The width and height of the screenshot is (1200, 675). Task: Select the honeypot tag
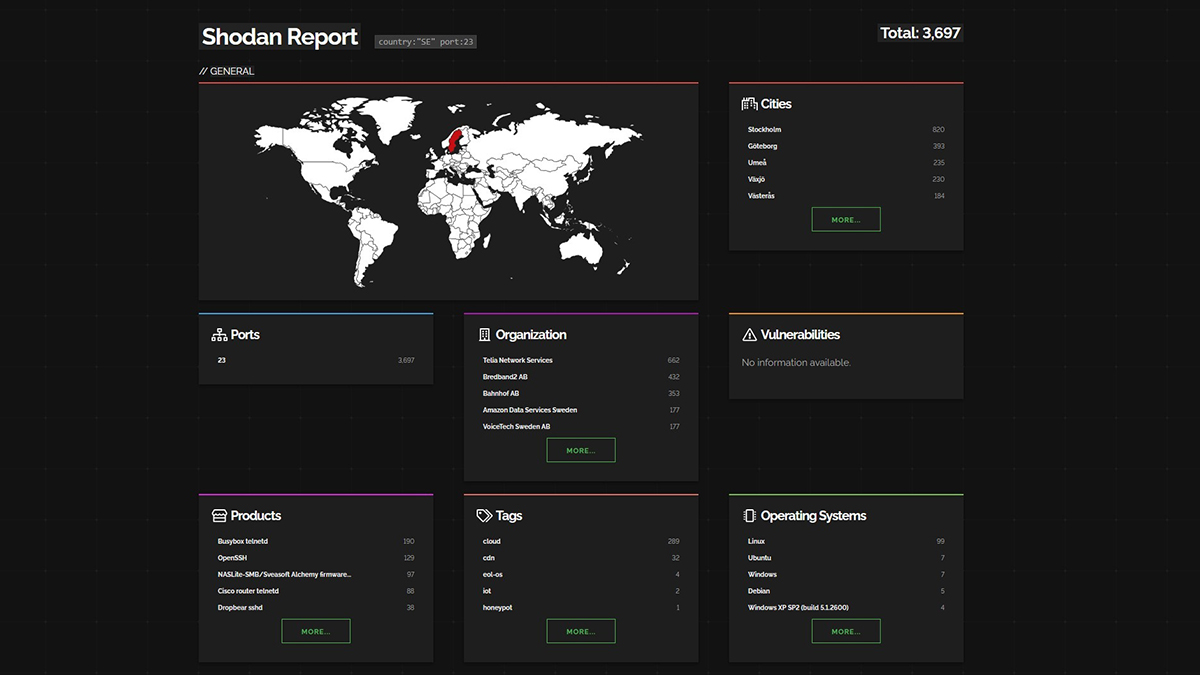tap(498, 608)
